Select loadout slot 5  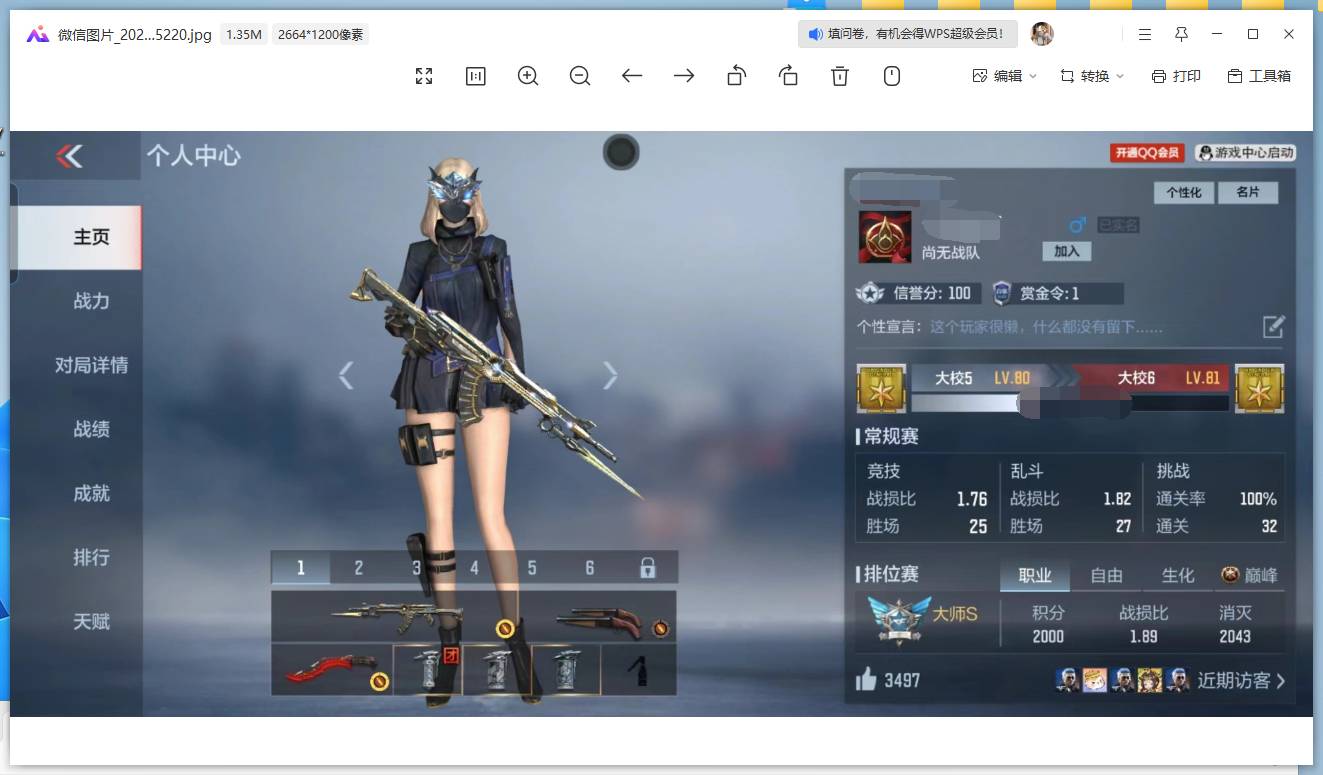tap(532, 568)
